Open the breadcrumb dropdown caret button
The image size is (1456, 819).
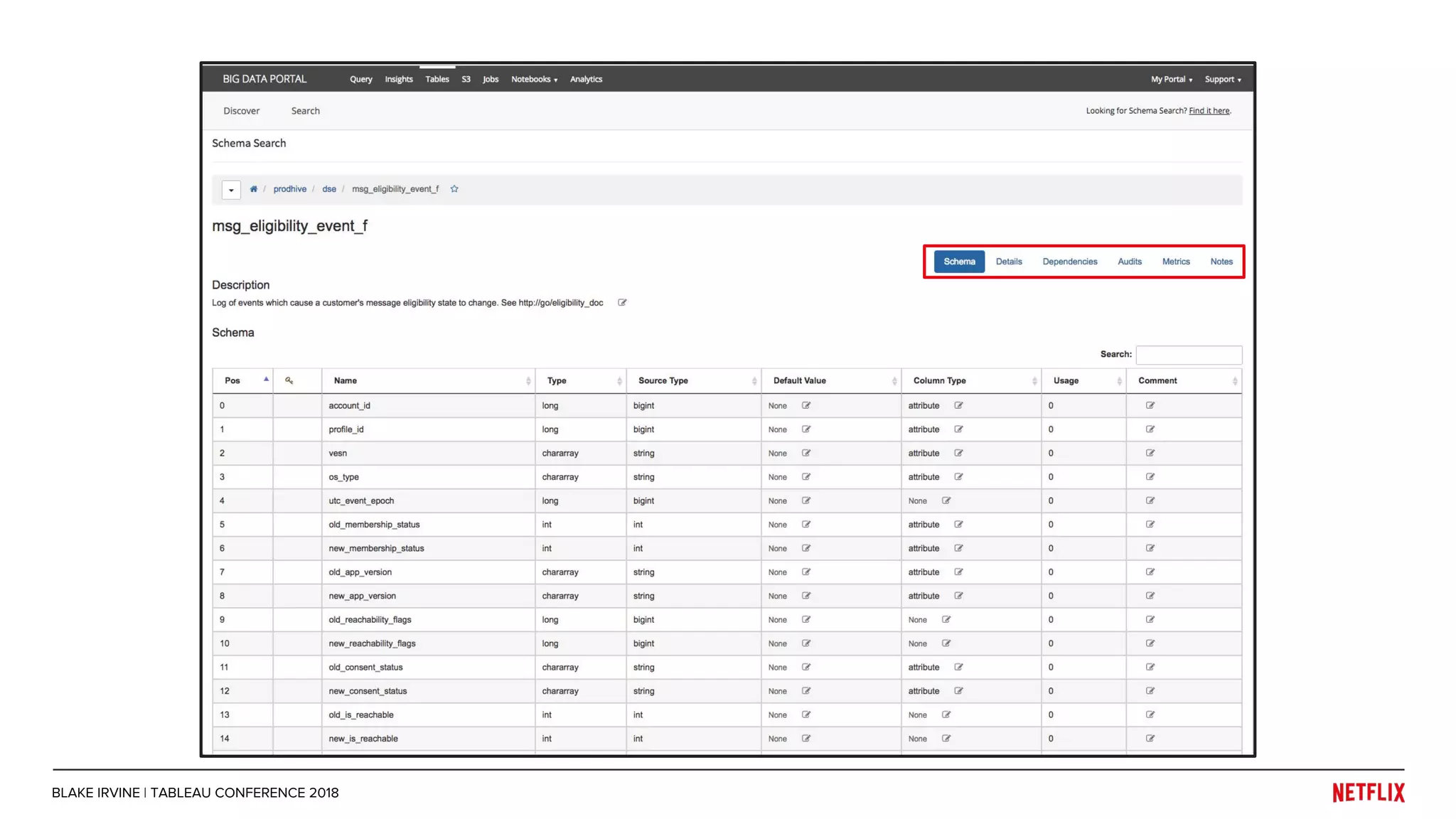click(x=231, y=190)
